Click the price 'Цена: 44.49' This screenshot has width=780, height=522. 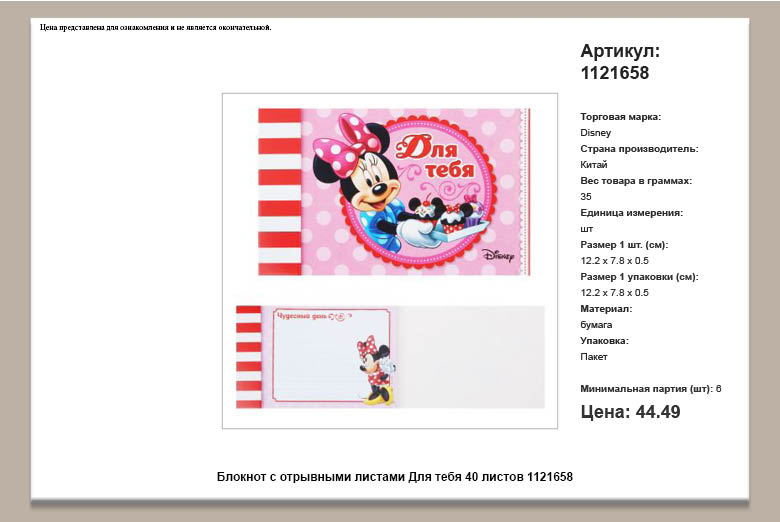630,412
